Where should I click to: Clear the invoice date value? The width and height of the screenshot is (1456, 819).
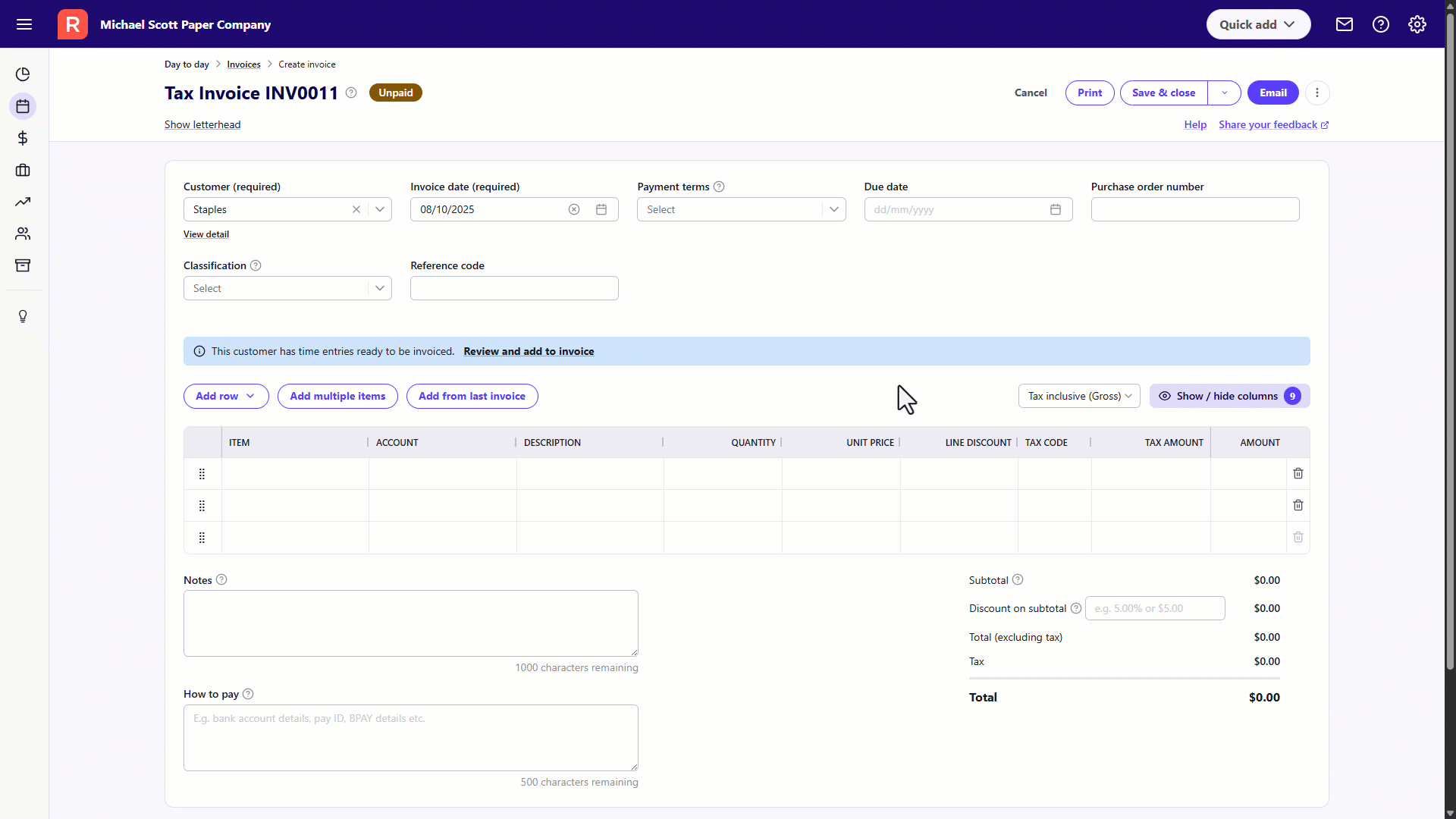point(574,209)
